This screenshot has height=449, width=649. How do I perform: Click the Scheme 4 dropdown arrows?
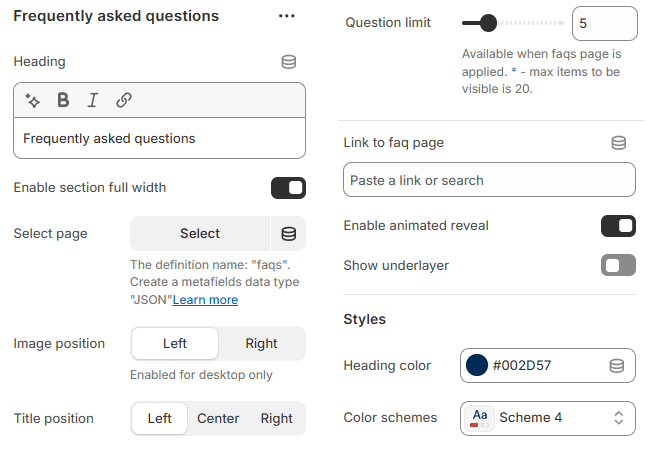[x=618, y=418]
